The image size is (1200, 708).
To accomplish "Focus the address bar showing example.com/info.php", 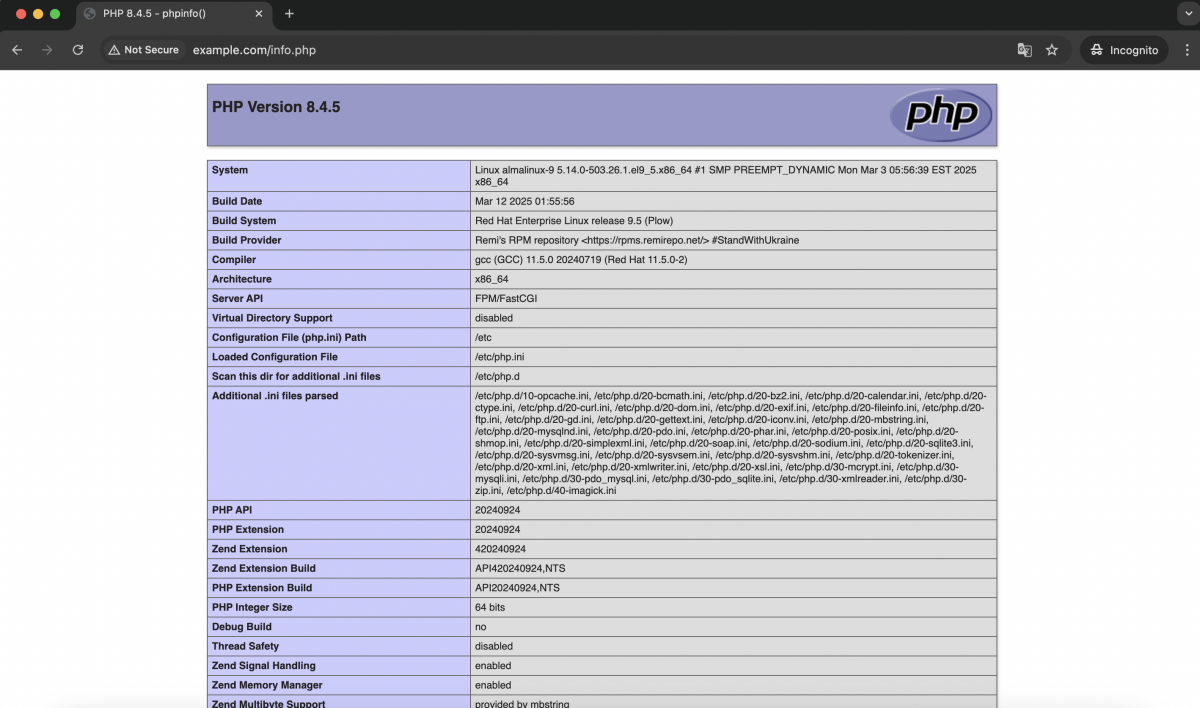I will [x=600, y=50].
